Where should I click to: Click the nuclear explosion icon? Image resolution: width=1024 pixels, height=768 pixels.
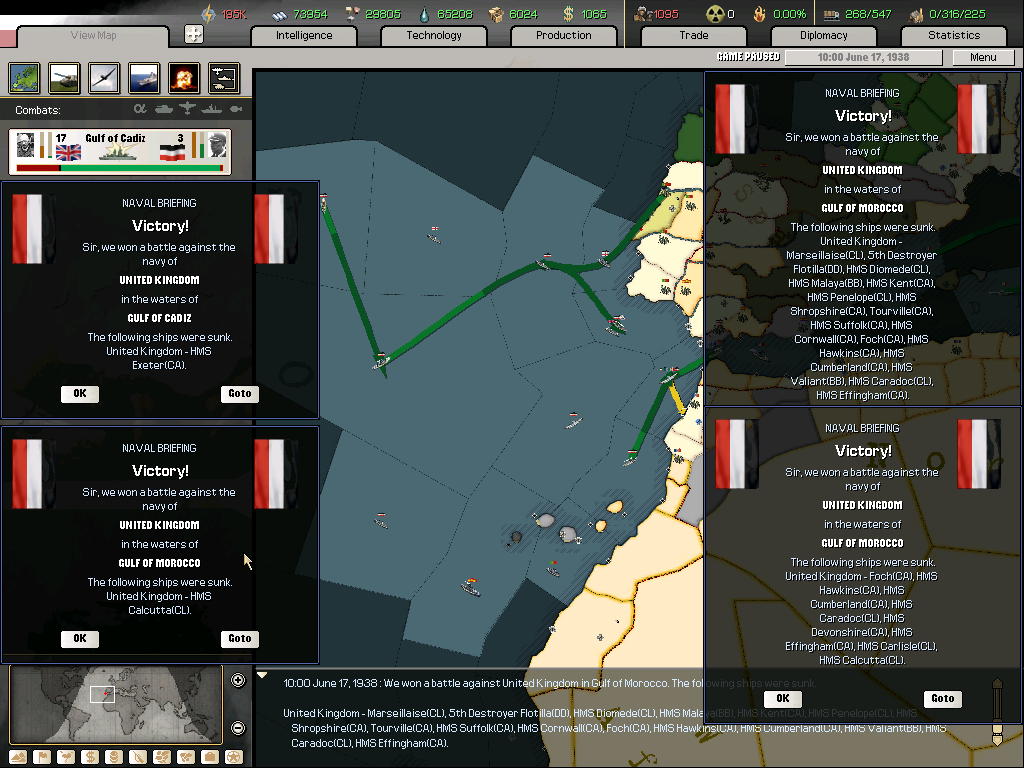point(184,77)
